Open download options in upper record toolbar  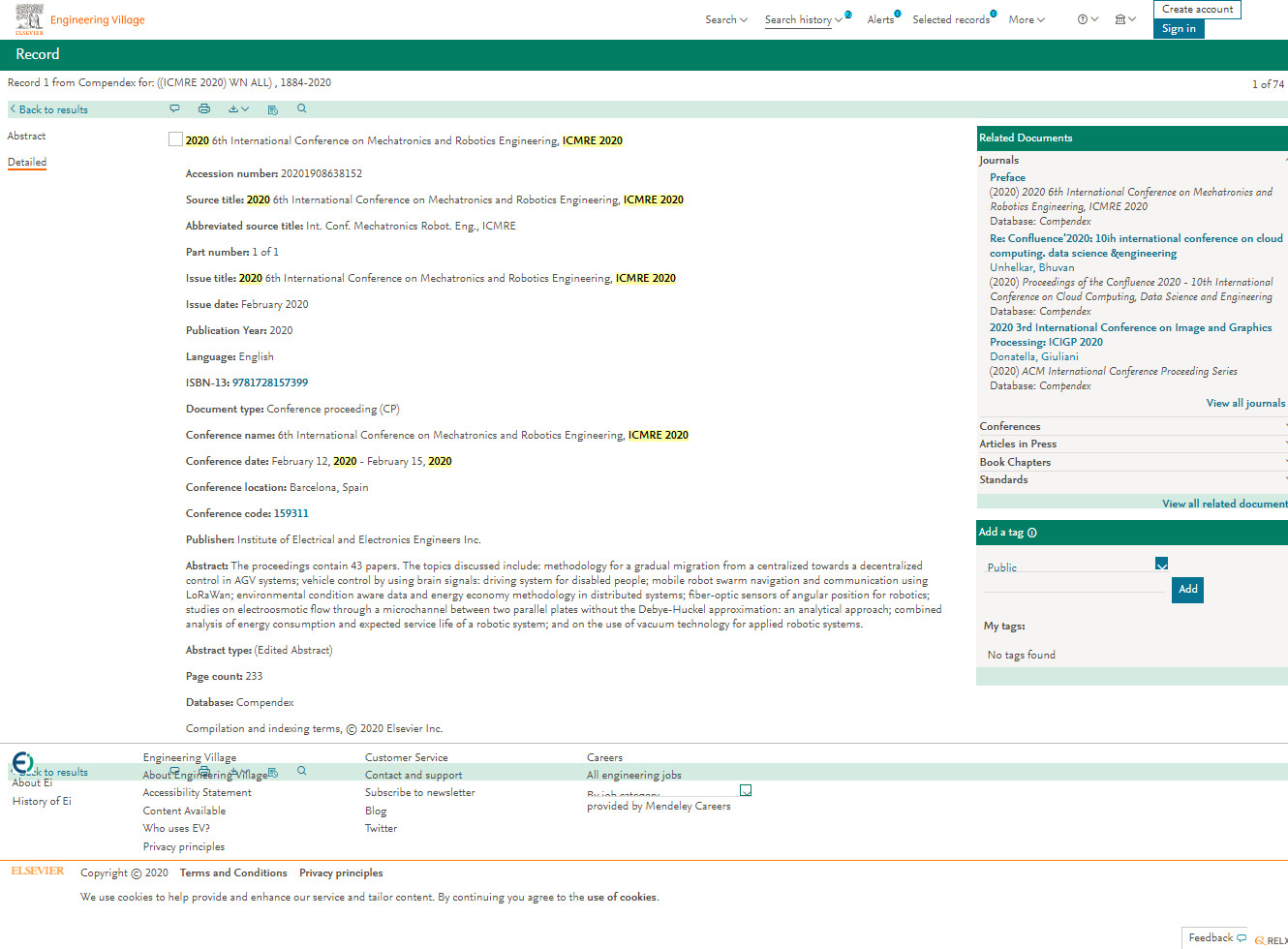pos(238,108)
